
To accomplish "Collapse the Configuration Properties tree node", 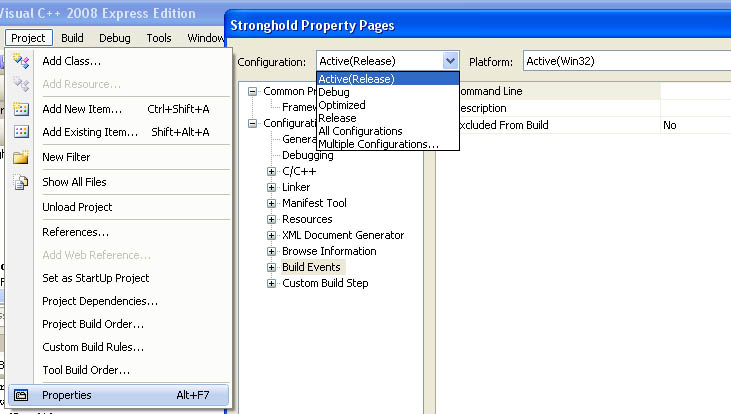I will point(252,124).
